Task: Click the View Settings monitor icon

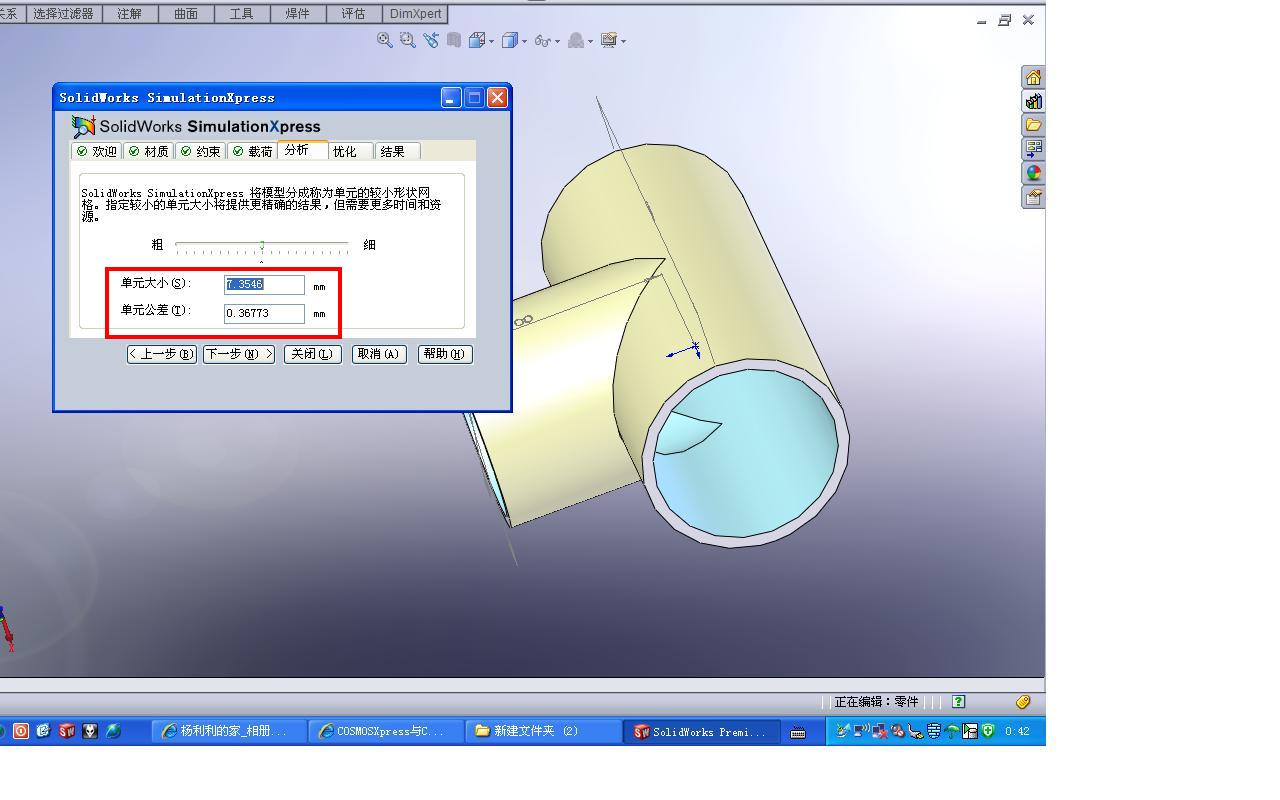Action: click(608, 40)
